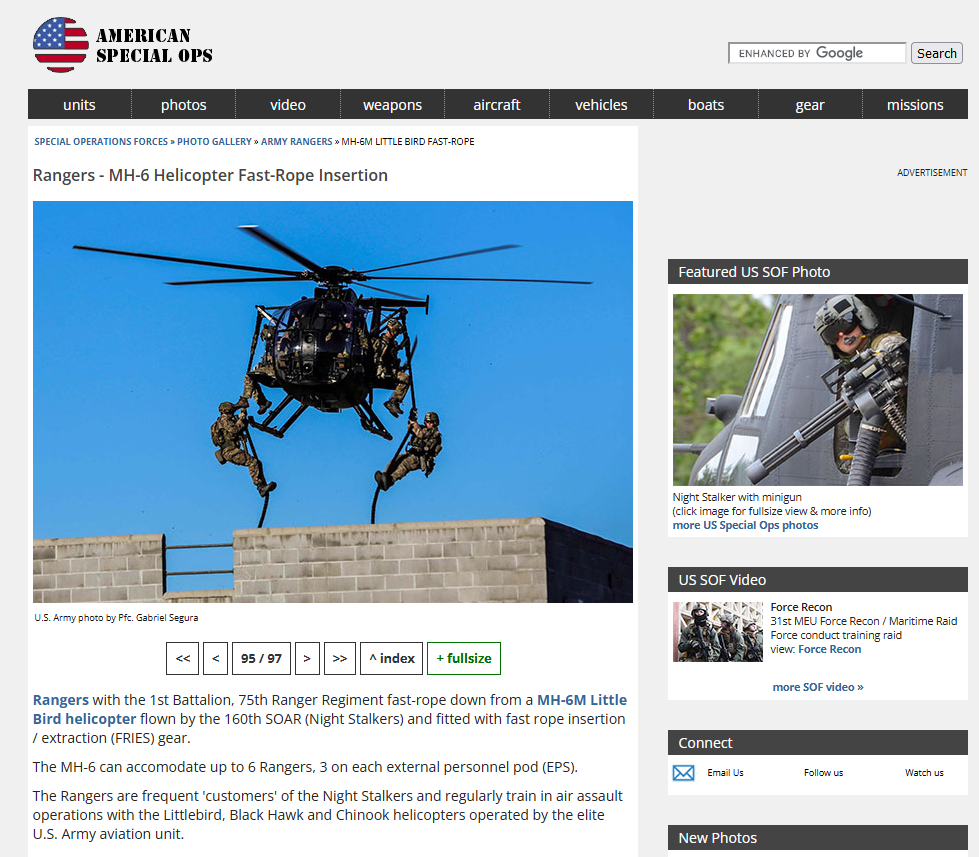Click the Force Recon video thumbnail
Image resolution: width=979 pixels, height=857 pixels.
click(x=717, y=632)
